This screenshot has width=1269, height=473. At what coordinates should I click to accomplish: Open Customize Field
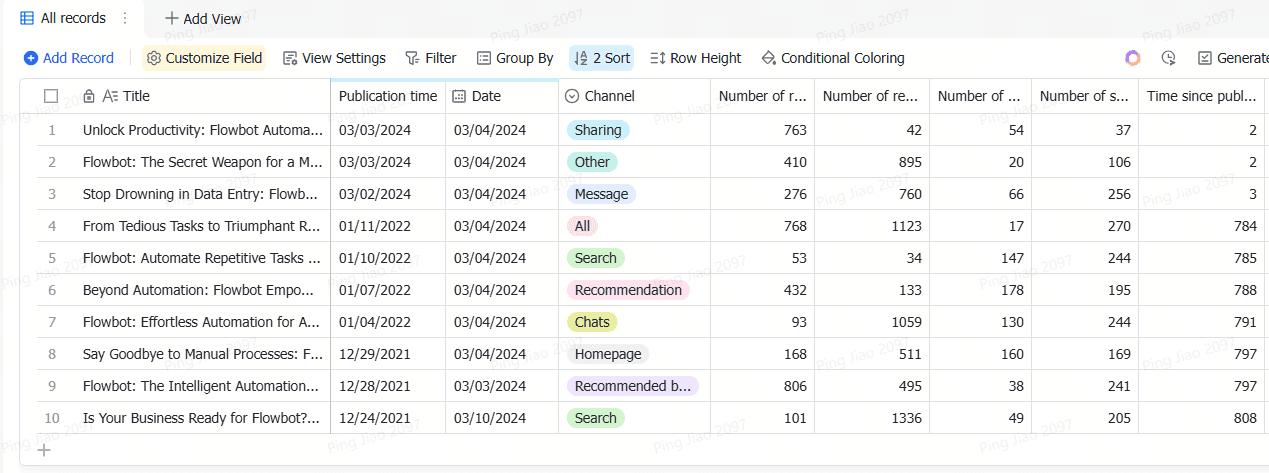click(204, 58)
